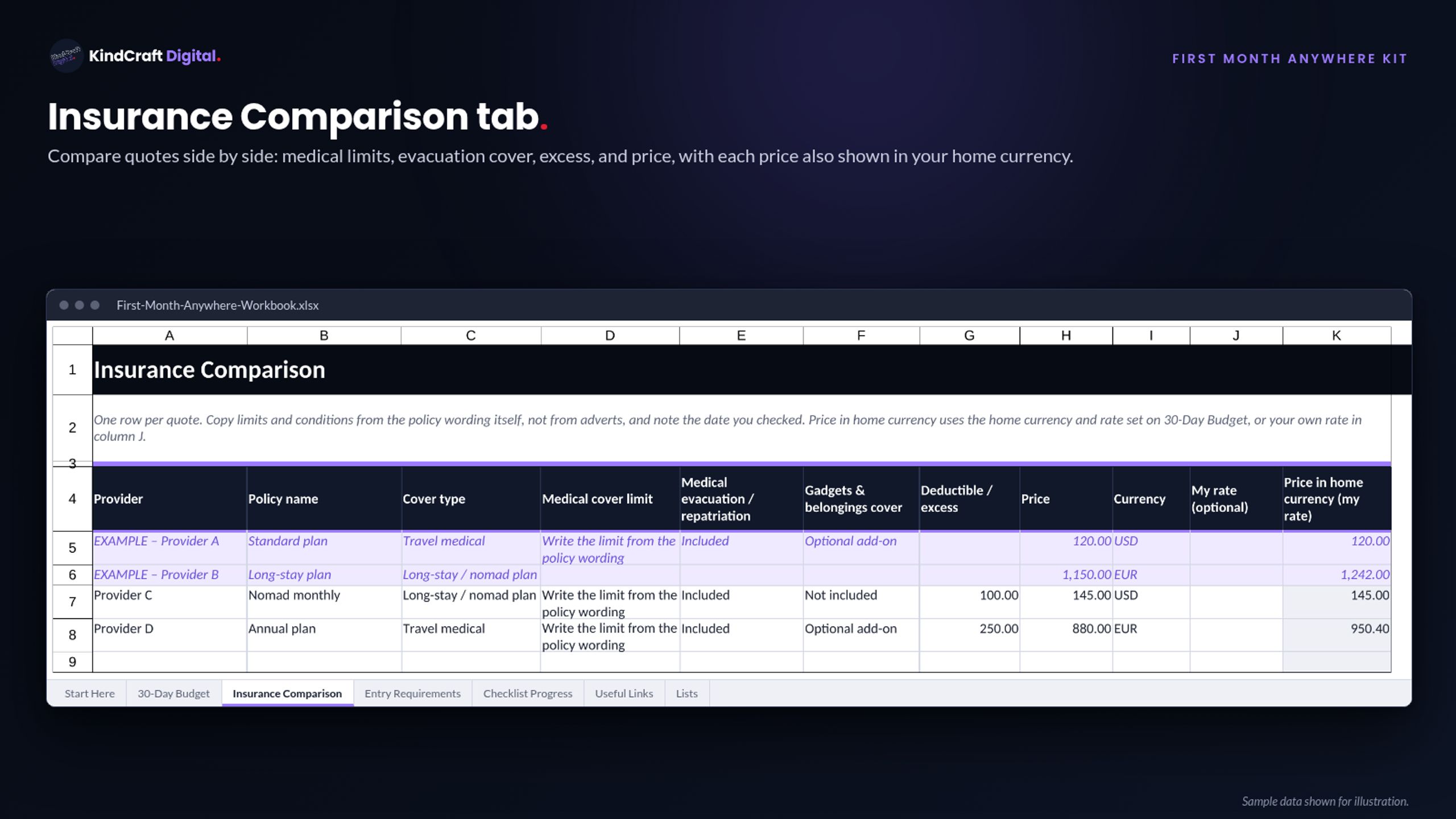The width and height of the screenshot is (1456, 819).
Task: Click the EUR currency cell for Provider D
Action: pos(1151,635)
